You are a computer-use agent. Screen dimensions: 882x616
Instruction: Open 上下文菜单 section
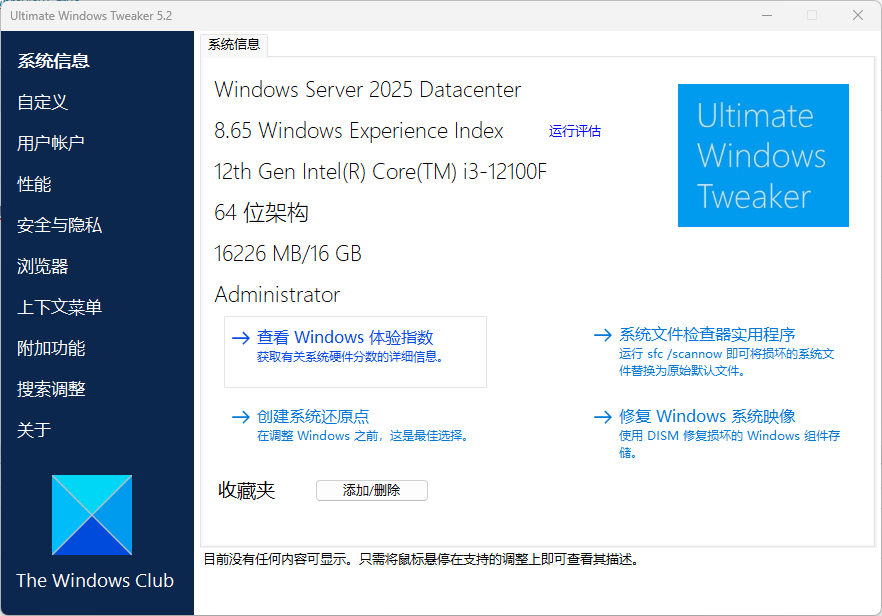click(x=60, y=307)
